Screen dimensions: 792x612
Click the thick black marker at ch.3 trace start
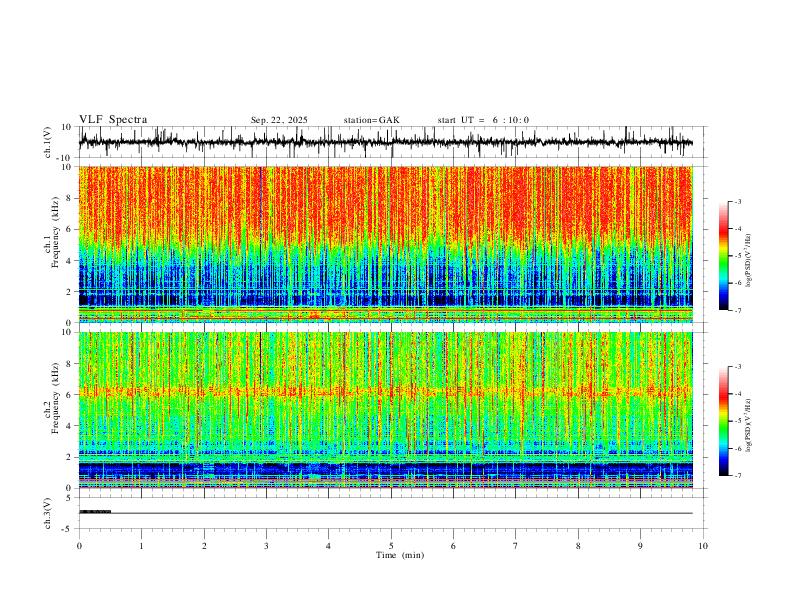click(x=95, y=512)
